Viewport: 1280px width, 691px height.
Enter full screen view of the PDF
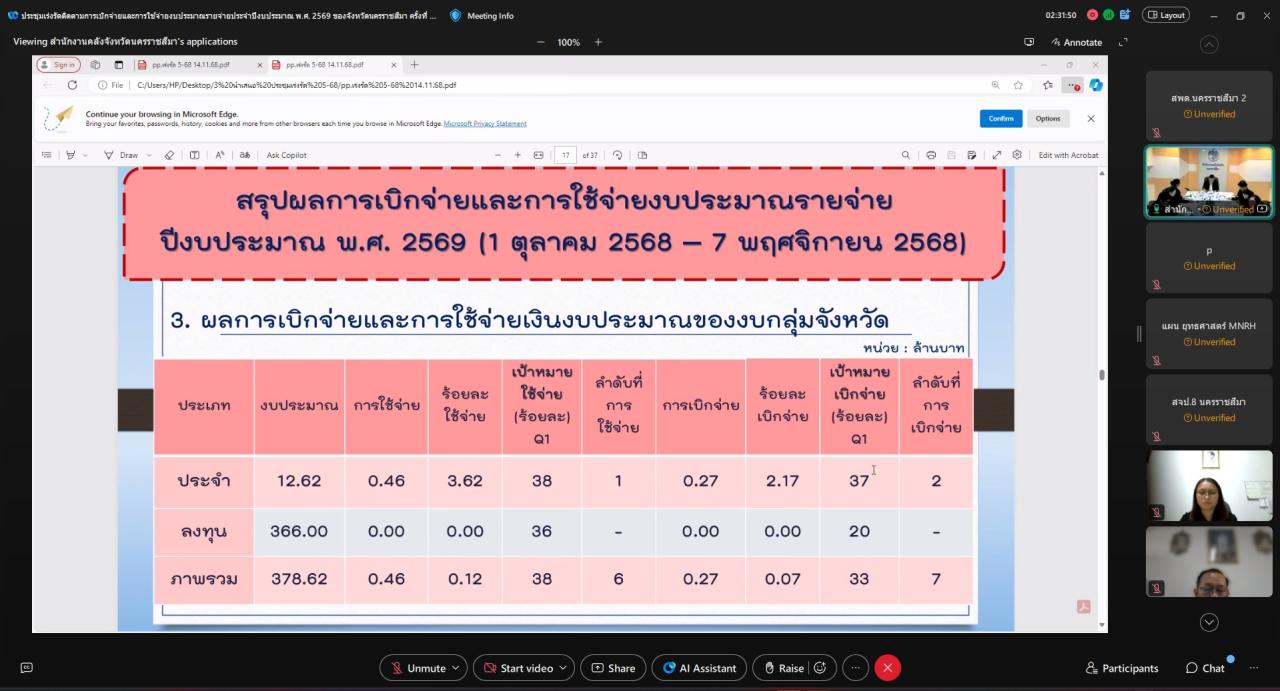coord(997,154)
